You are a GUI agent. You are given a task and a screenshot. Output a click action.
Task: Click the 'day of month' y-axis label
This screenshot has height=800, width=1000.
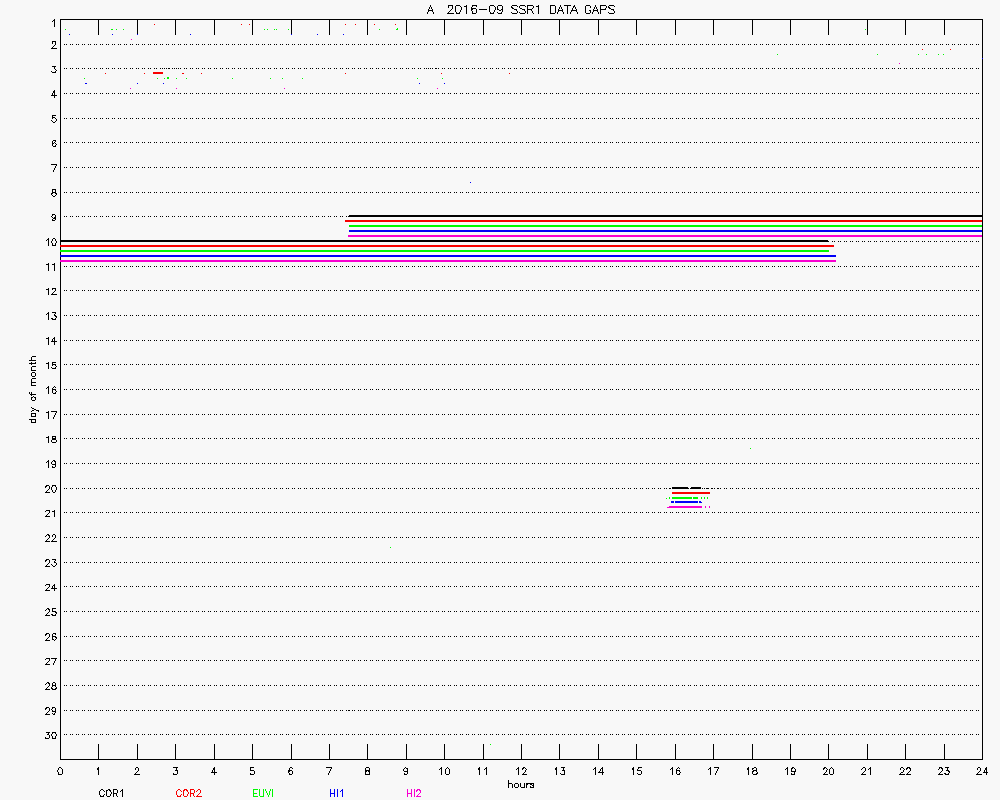pos(33,389)
